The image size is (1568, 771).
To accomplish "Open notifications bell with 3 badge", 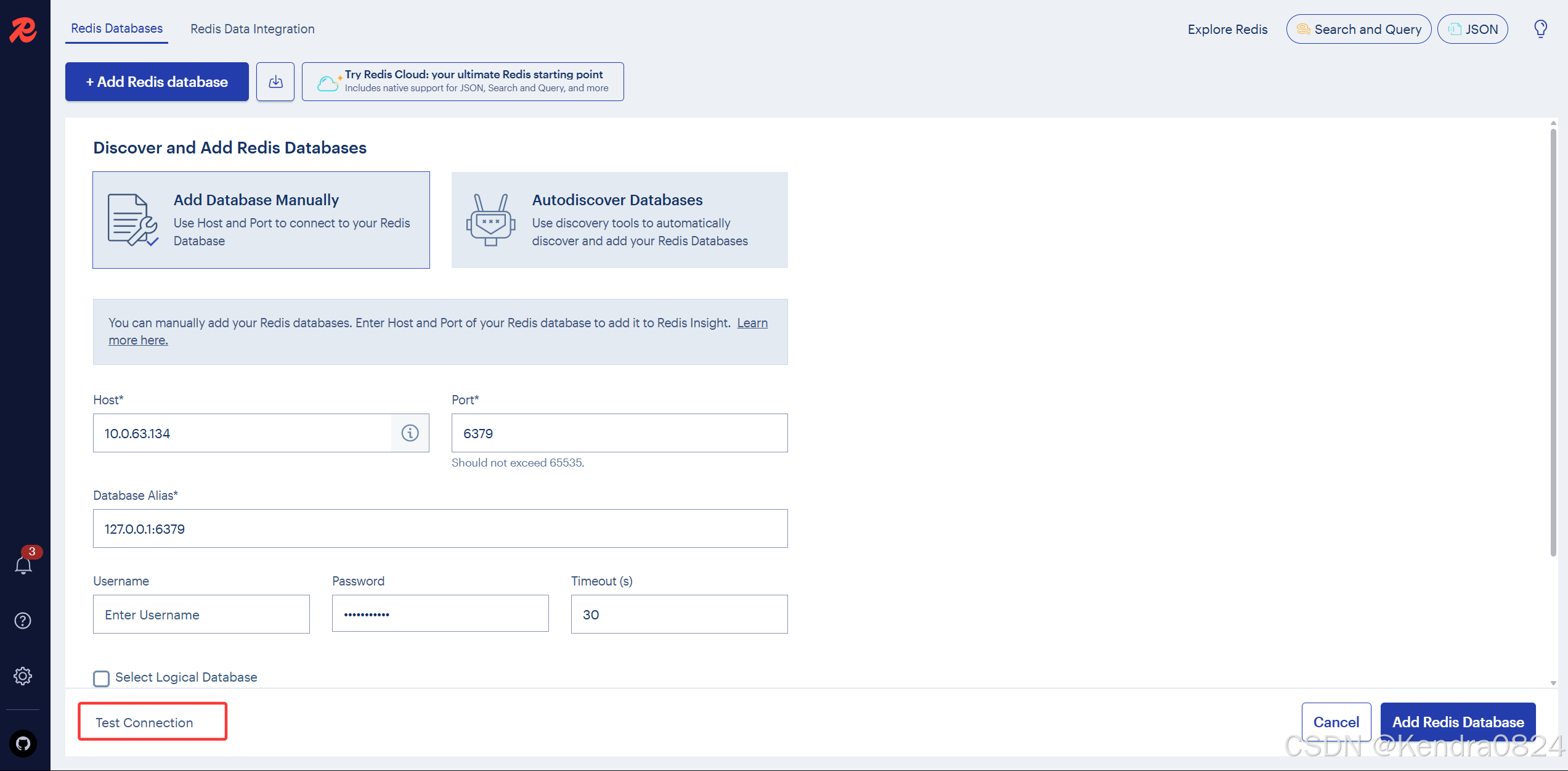I will click(x=23, y=565).
